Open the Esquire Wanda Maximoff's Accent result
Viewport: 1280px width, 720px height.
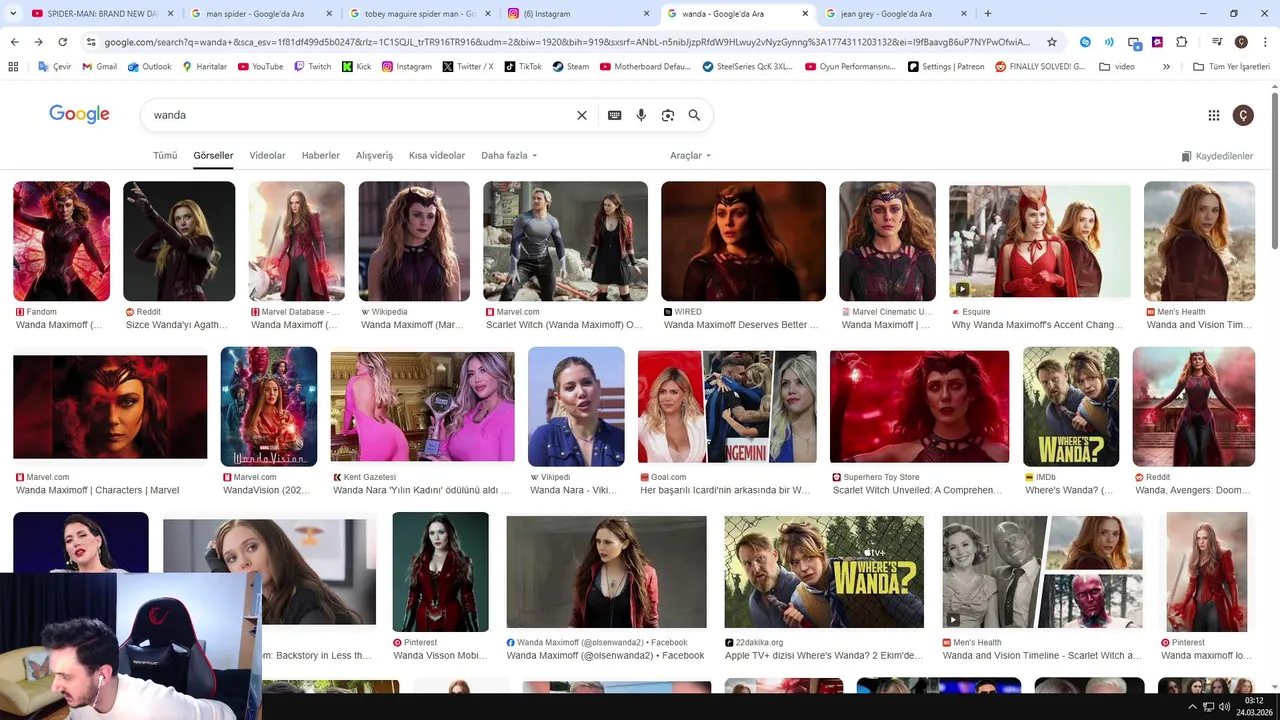tap(1037, 325)
